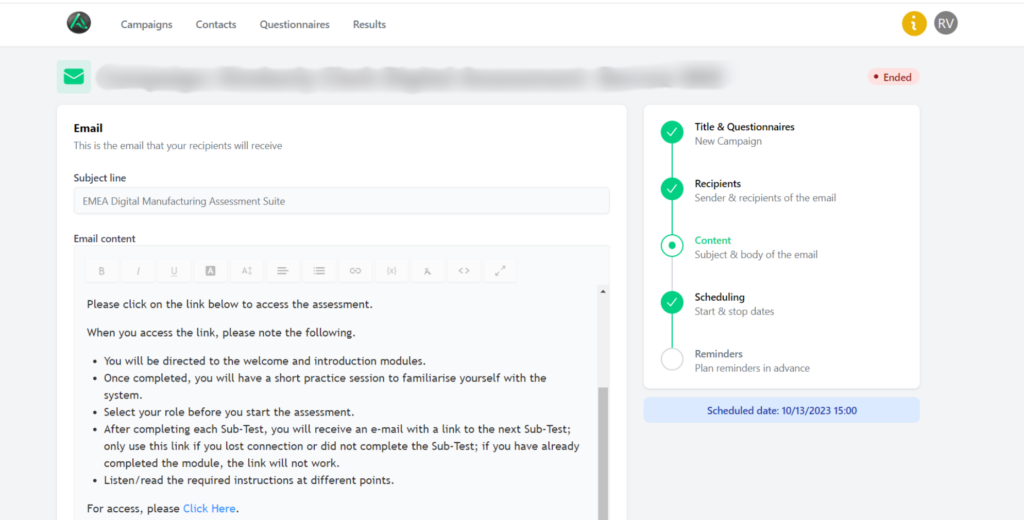Click the 'Click Here' link
Screen dimensions: 1024x520
210,509
